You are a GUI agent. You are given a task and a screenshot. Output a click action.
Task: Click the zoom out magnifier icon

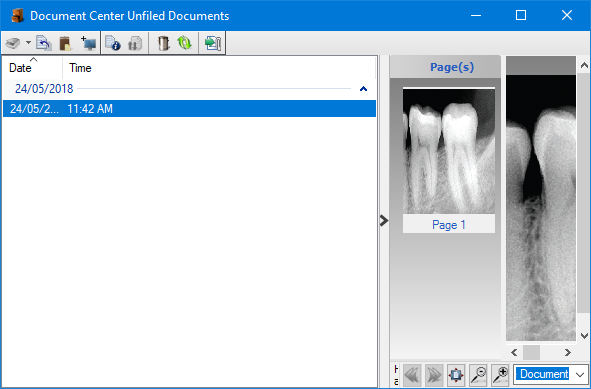tap(478, 375)
